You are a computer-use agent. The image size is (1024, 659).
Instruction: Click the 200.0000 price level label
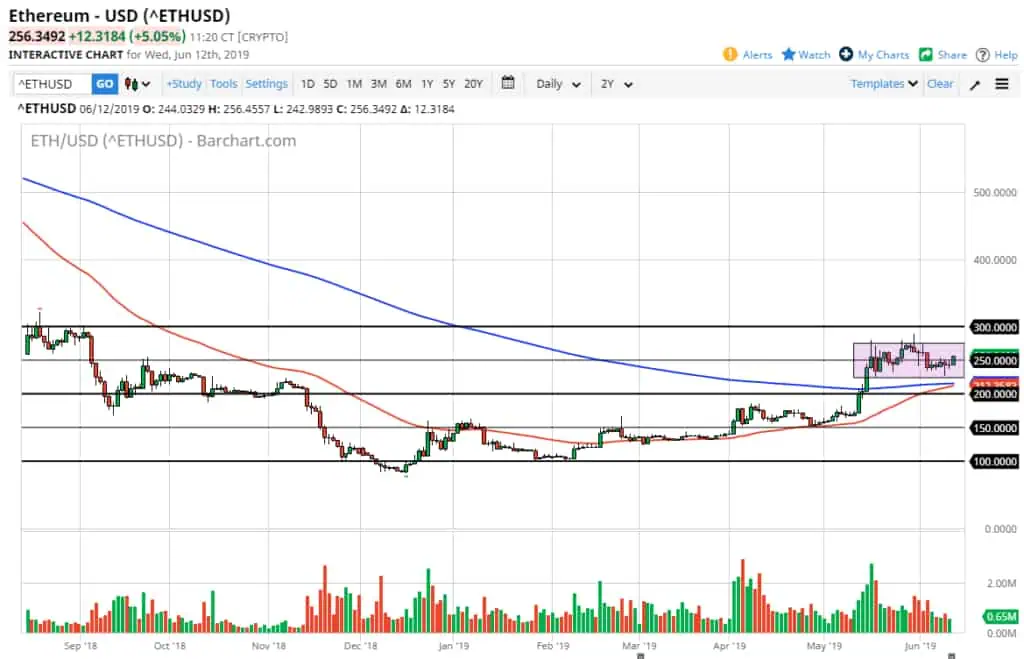tap(994, 394)
